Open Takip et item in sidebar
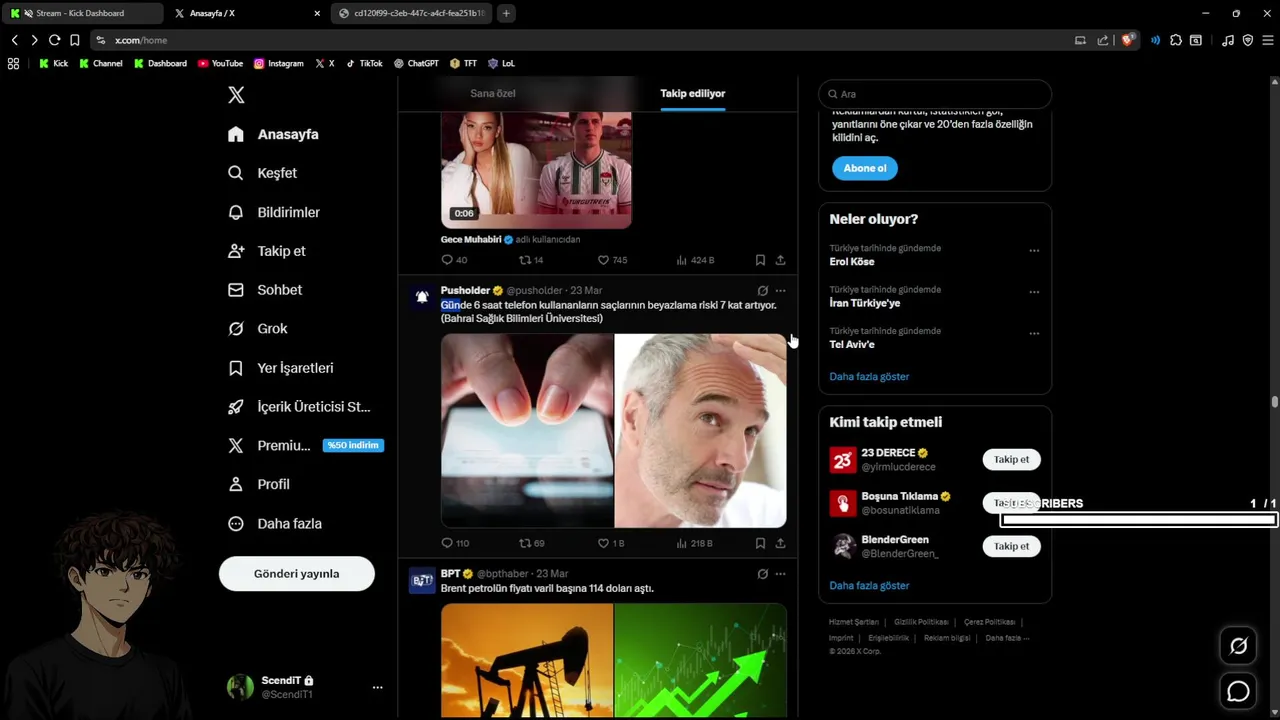 (x=267, y=251)
